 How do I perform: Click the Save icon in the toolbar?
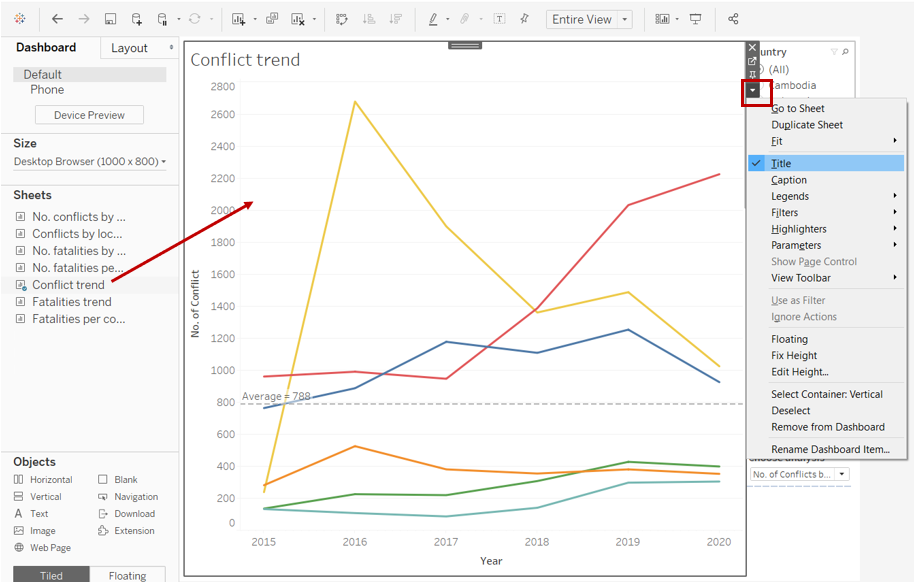(110, 19)
